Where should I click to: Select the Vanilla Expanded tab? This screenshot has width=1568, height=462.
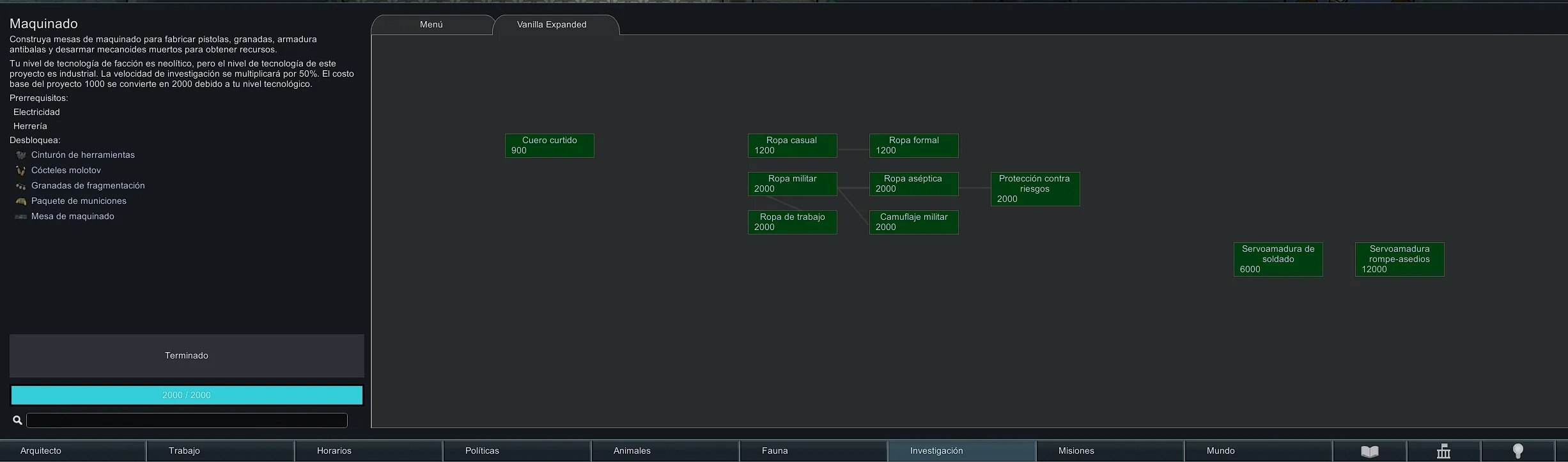(x=552, y=25)
